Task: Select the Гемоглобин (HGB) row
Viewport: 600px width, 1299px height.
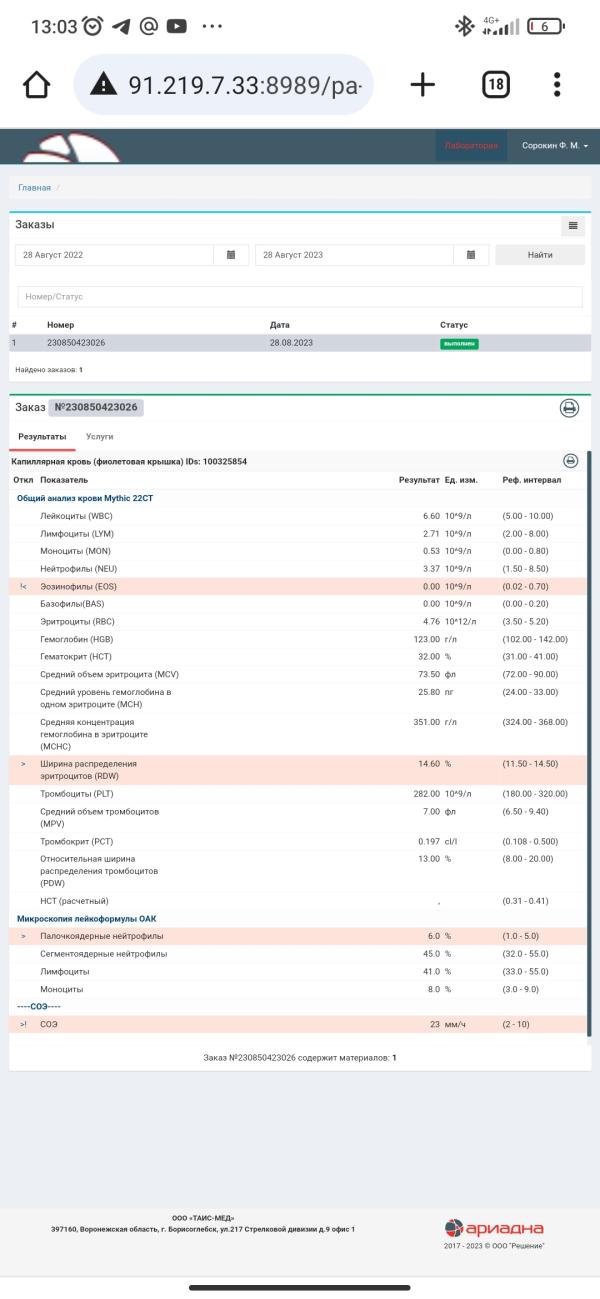Action: 300,639
